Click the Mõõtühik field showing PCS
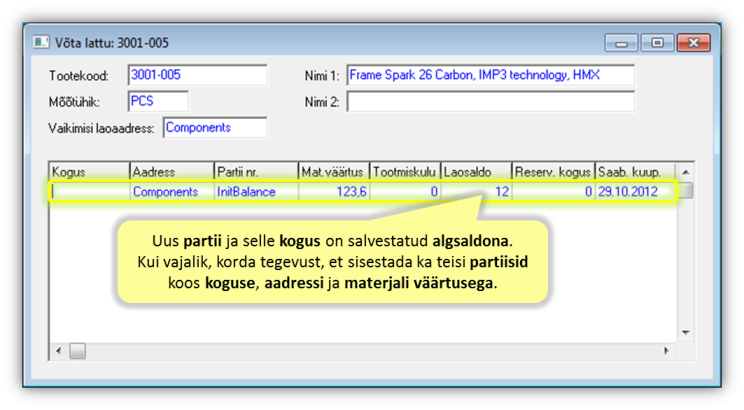 pyautogui.click(x=158, y=102)
